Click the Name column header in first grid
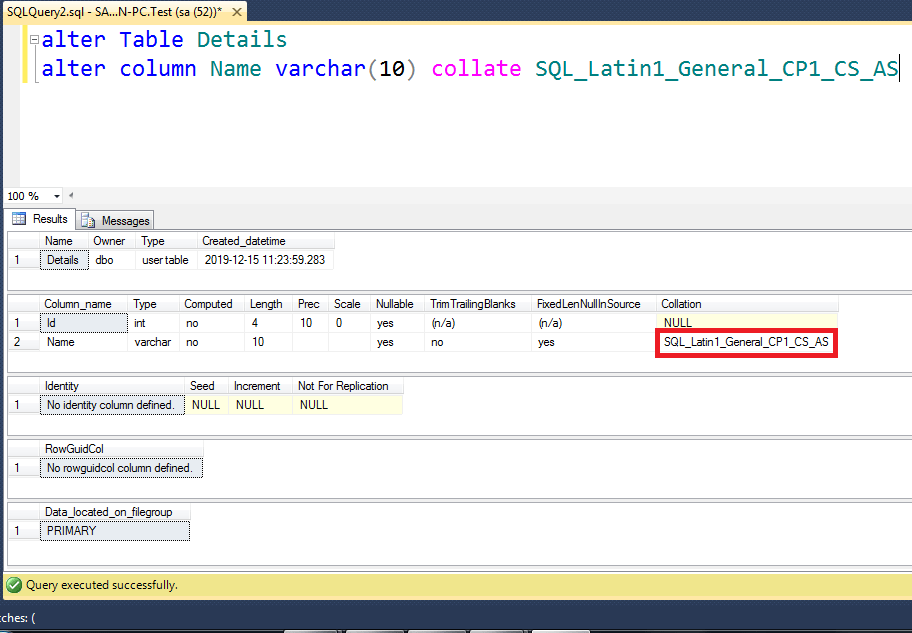The image size is (912, 633). [59, 240]
